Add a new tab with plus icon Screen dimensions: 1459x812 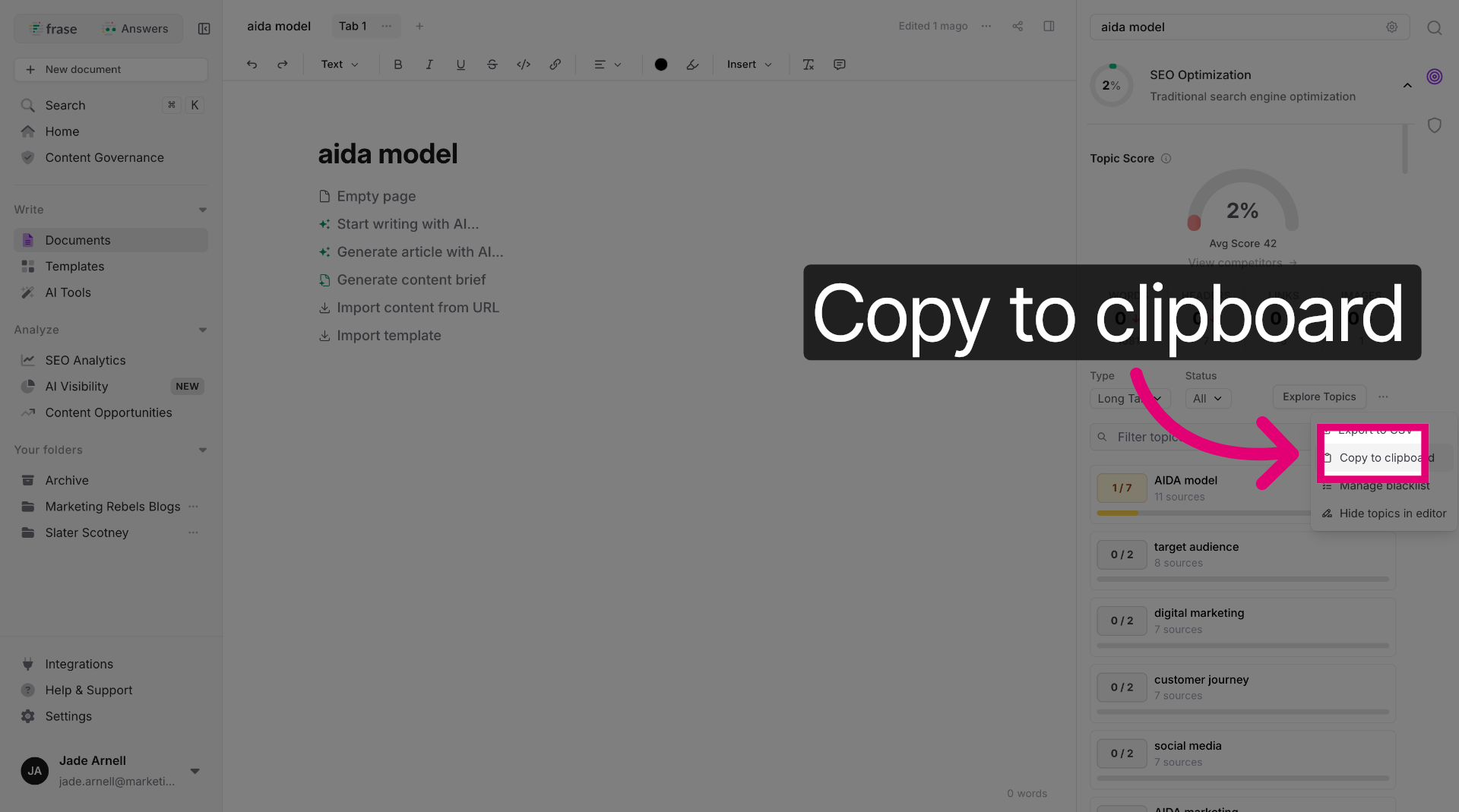[x=419, y=26]
